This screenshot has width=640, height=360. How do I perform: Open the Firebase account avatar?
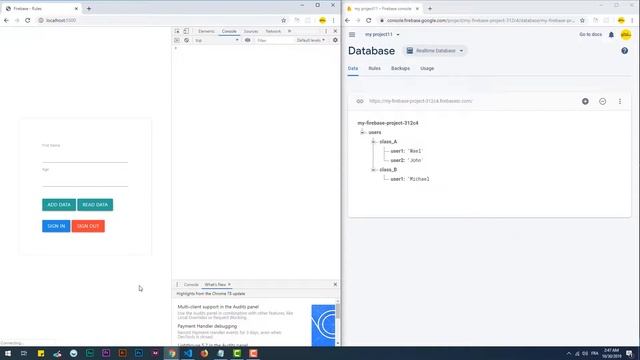(626, 35)
